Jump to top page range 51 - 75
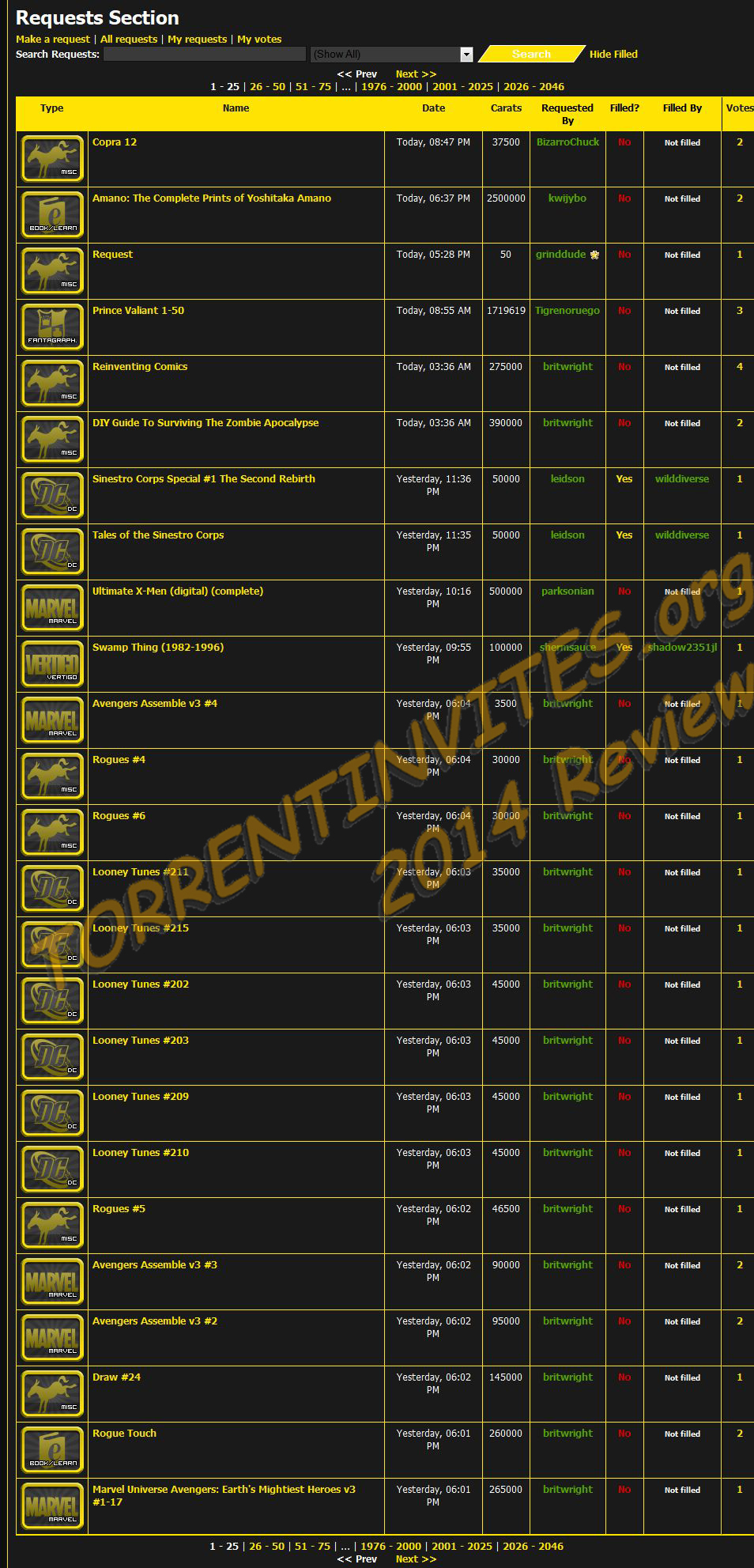The height and width of the screenshot is (1568, 754). click(313, 87)
